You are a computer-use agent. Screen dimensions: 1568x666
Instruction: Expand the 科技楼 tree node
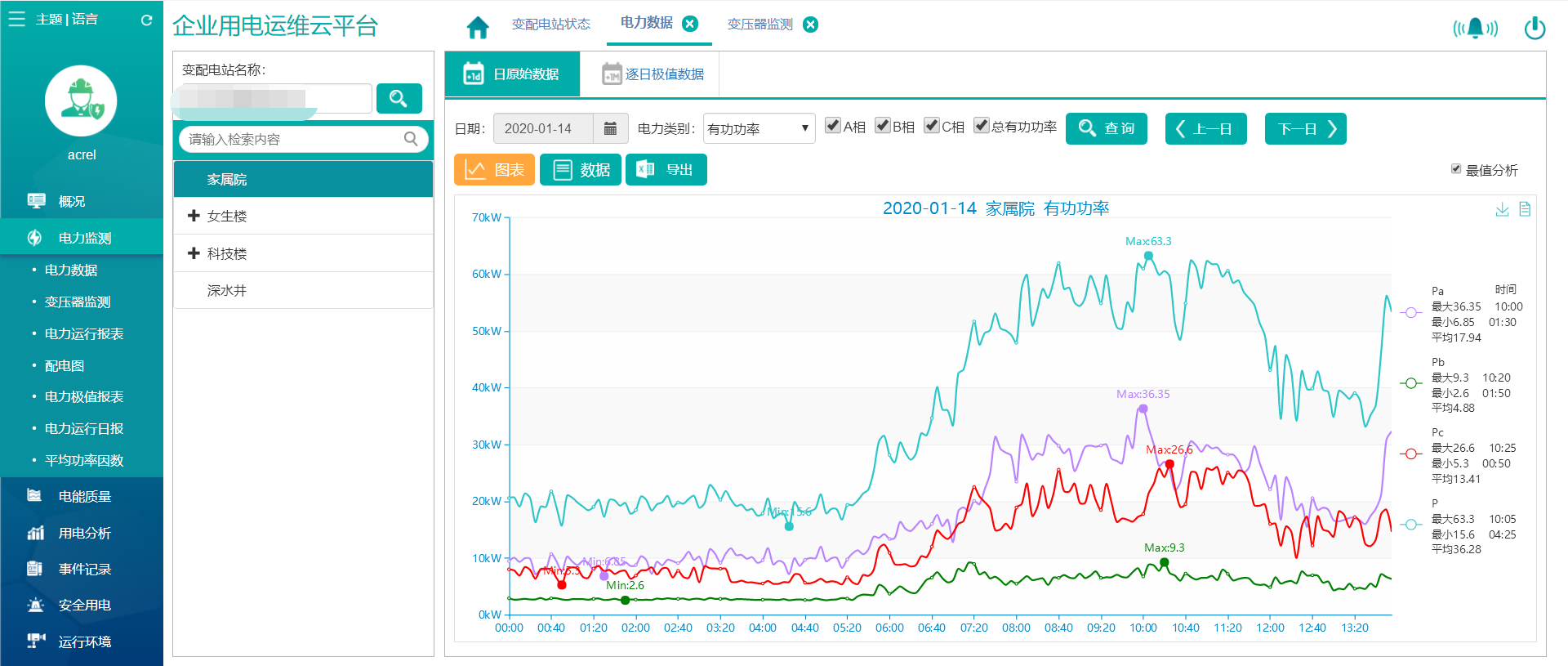tap(194, 253)
